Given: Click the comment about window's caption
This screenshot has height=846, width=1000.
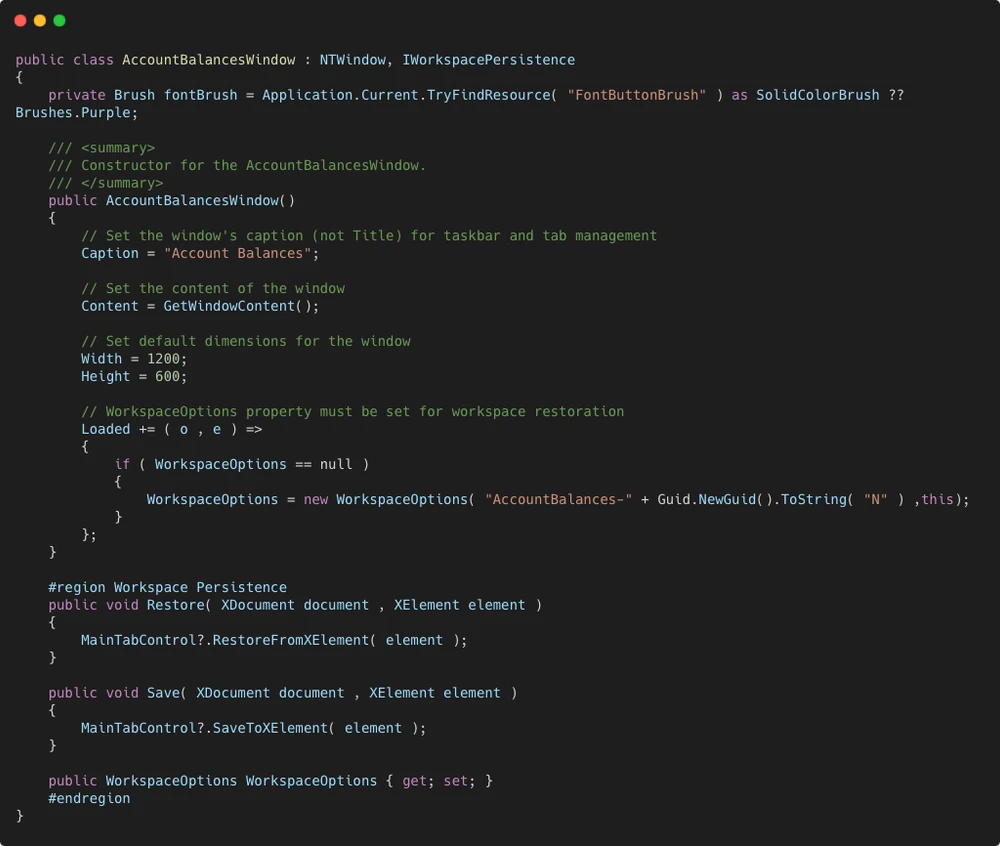Looking at the screenshot, I should click(369, 235).
